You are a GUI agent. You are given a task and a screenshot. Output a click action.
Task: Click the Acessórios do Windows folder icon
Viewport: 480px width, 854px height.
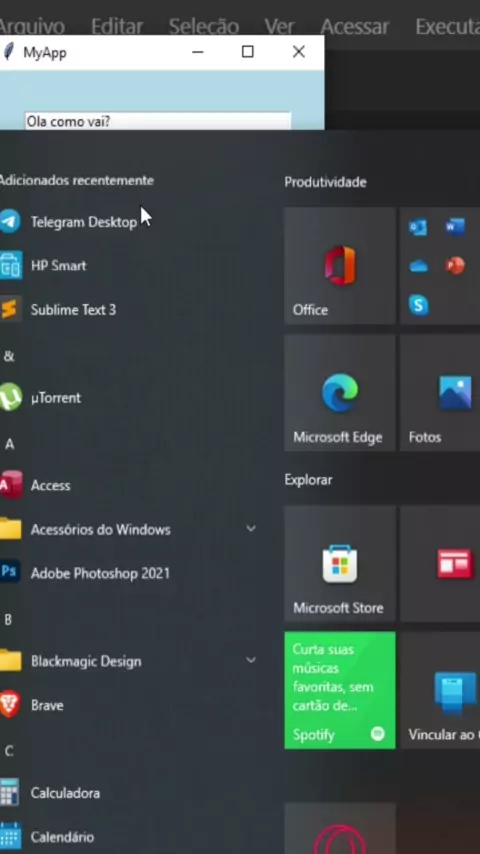tap(10, 529)
